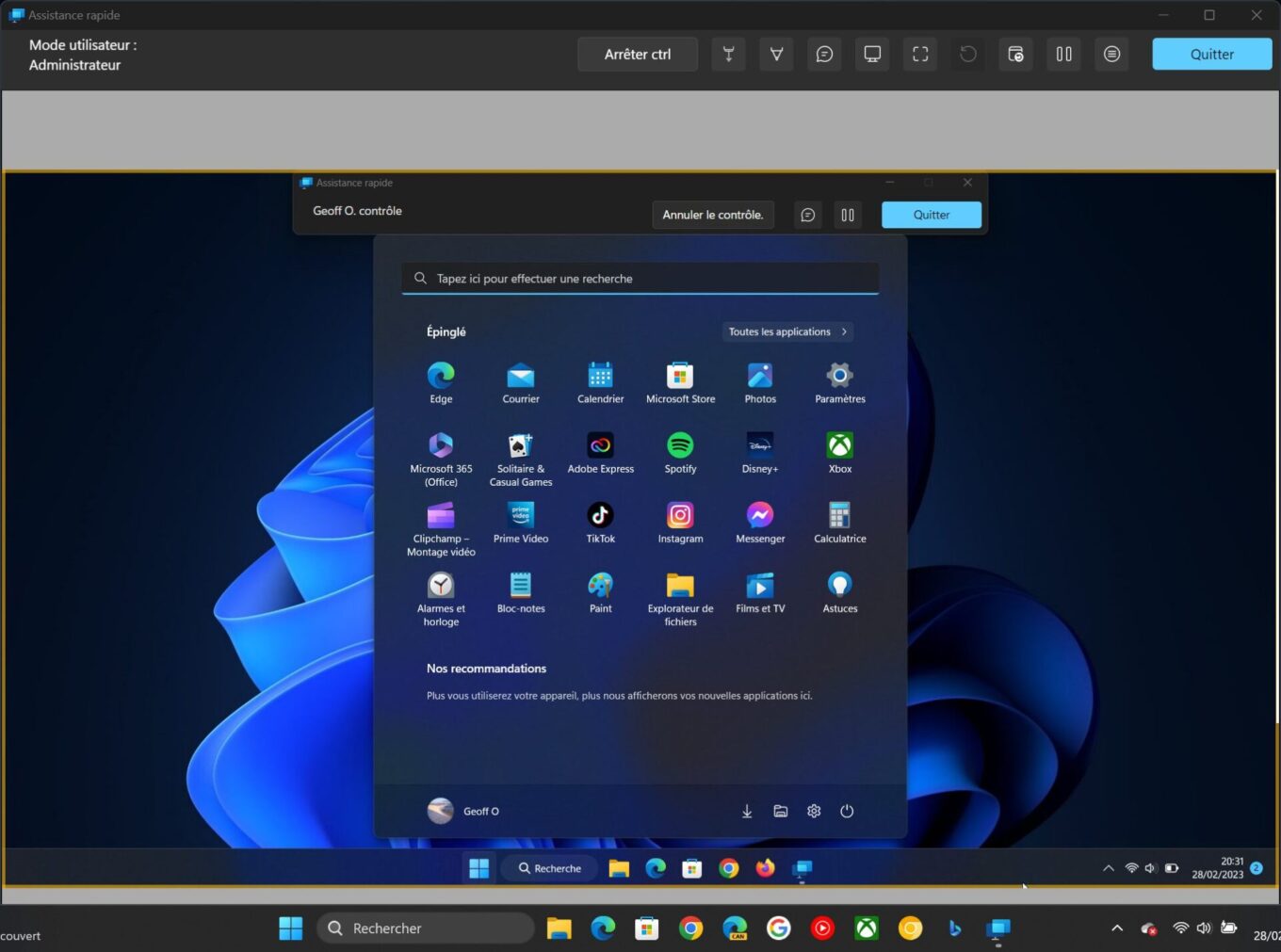
Task: Open Google app on the local taskbar
Action: pos(779,928)
